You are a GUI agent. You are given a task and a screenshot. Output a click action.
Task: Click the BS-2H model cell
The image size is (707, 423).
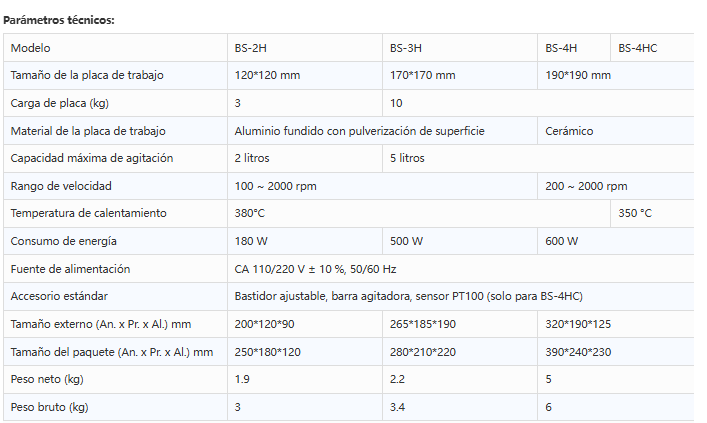[250, 48]
